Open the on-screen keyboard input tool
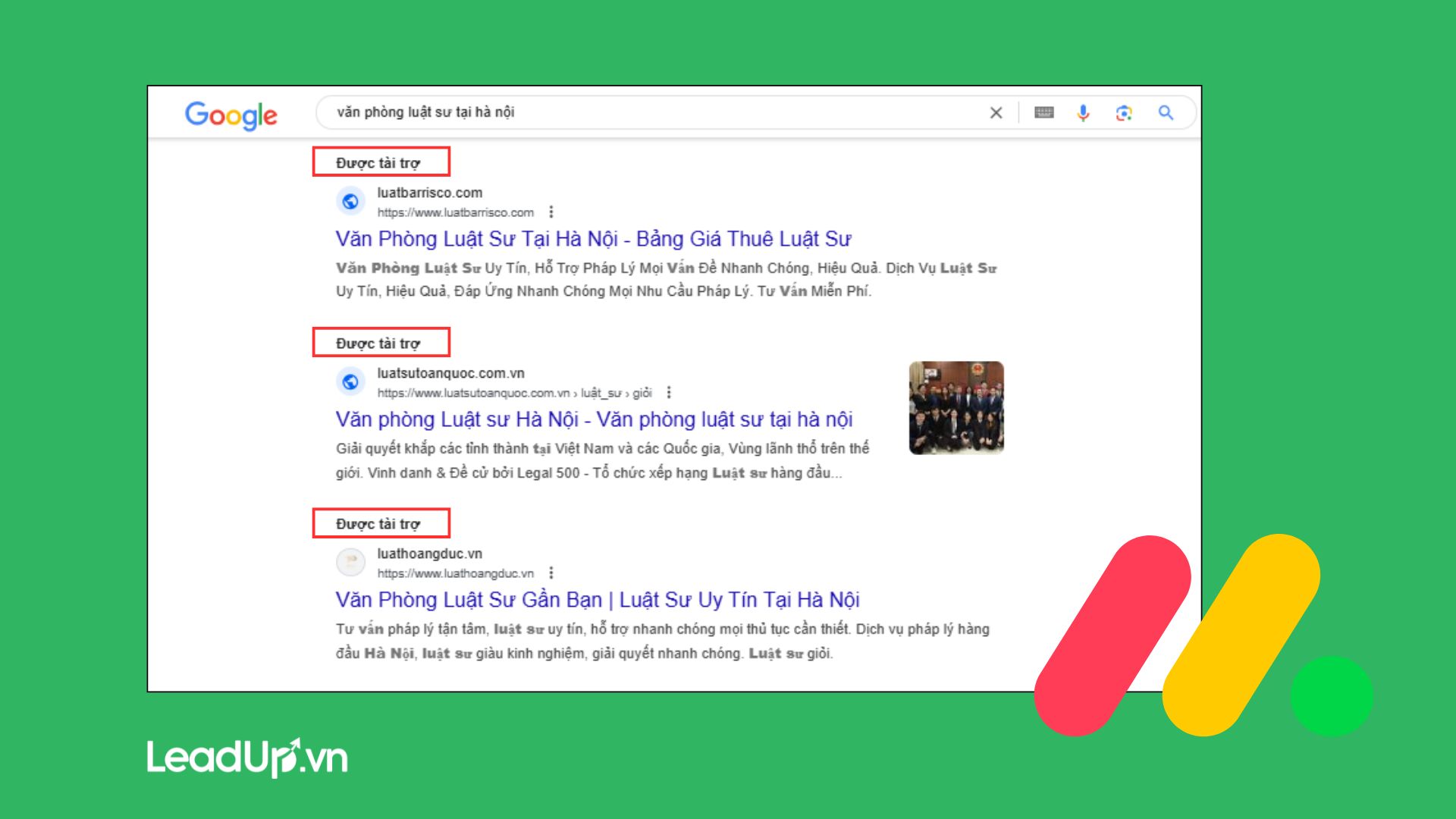This screenshot has width=1456, height=819. click(1044, 113)
